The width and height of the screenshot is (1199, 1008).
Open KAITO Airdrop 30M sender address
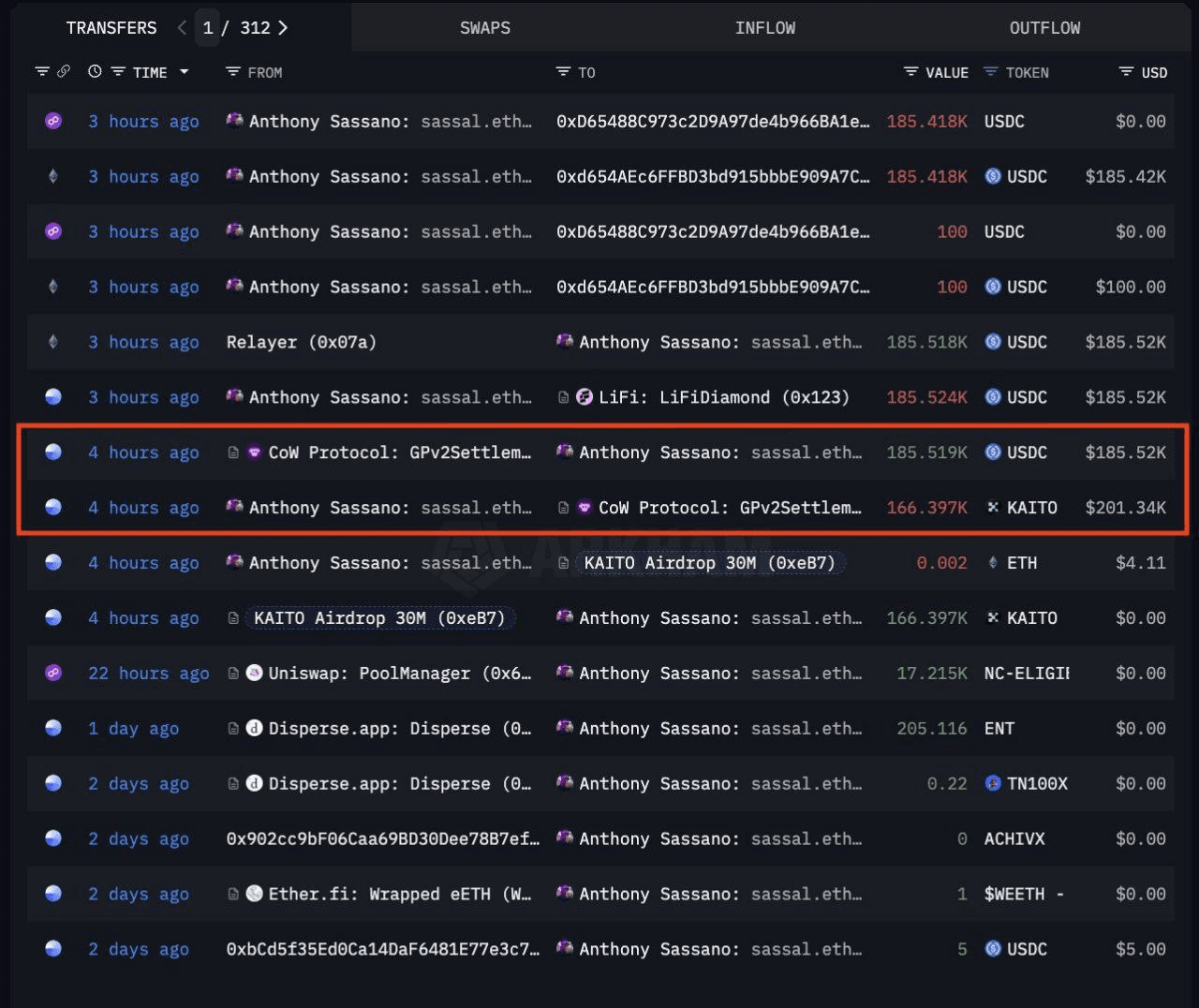(x=379, y=618)
